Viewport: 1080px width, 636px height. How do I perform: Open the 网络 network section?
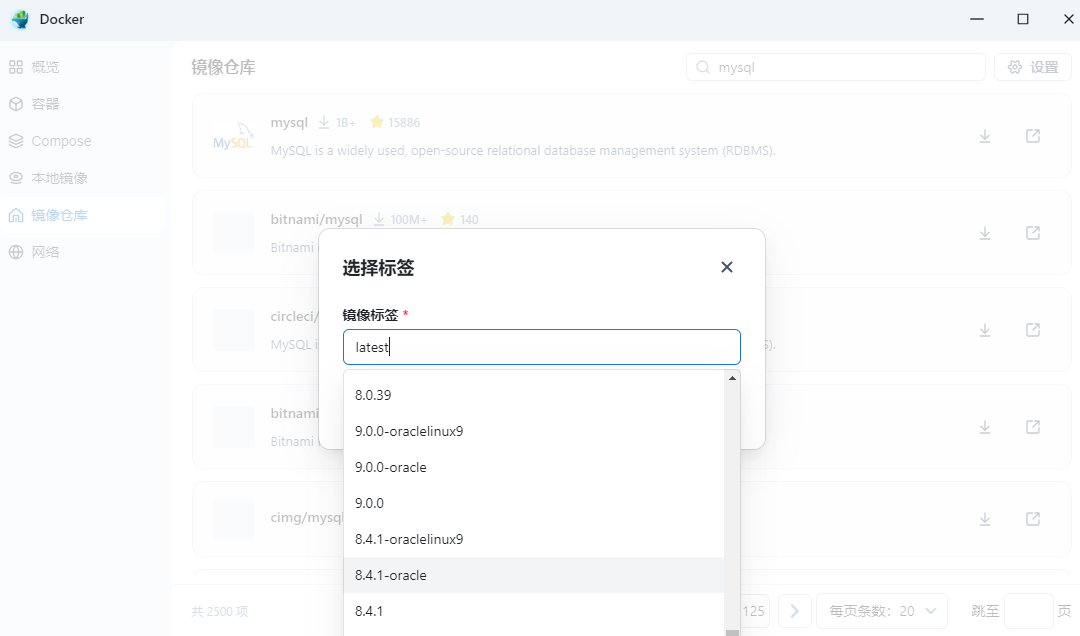(x=81, y=252)
